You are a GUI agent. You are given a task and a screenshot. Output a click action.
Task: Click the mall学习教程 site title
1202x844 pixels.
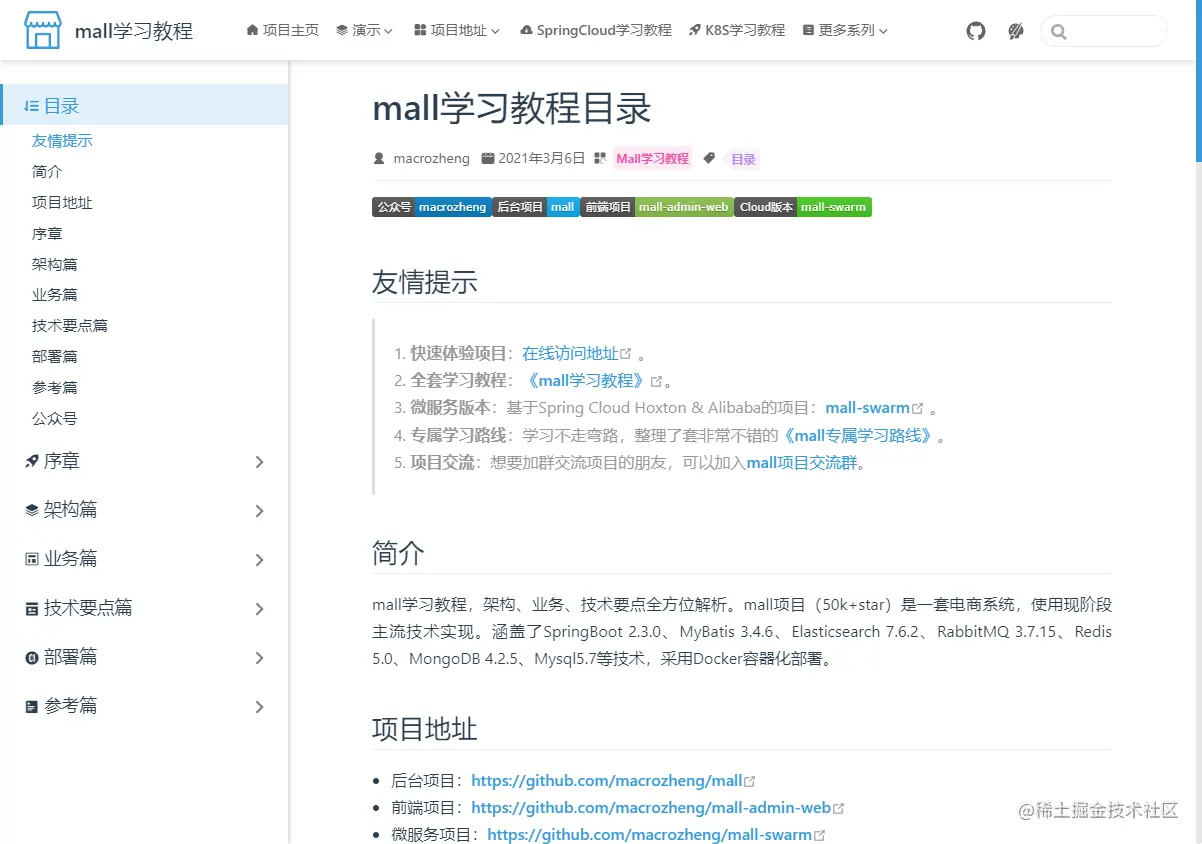click(134, 31)
